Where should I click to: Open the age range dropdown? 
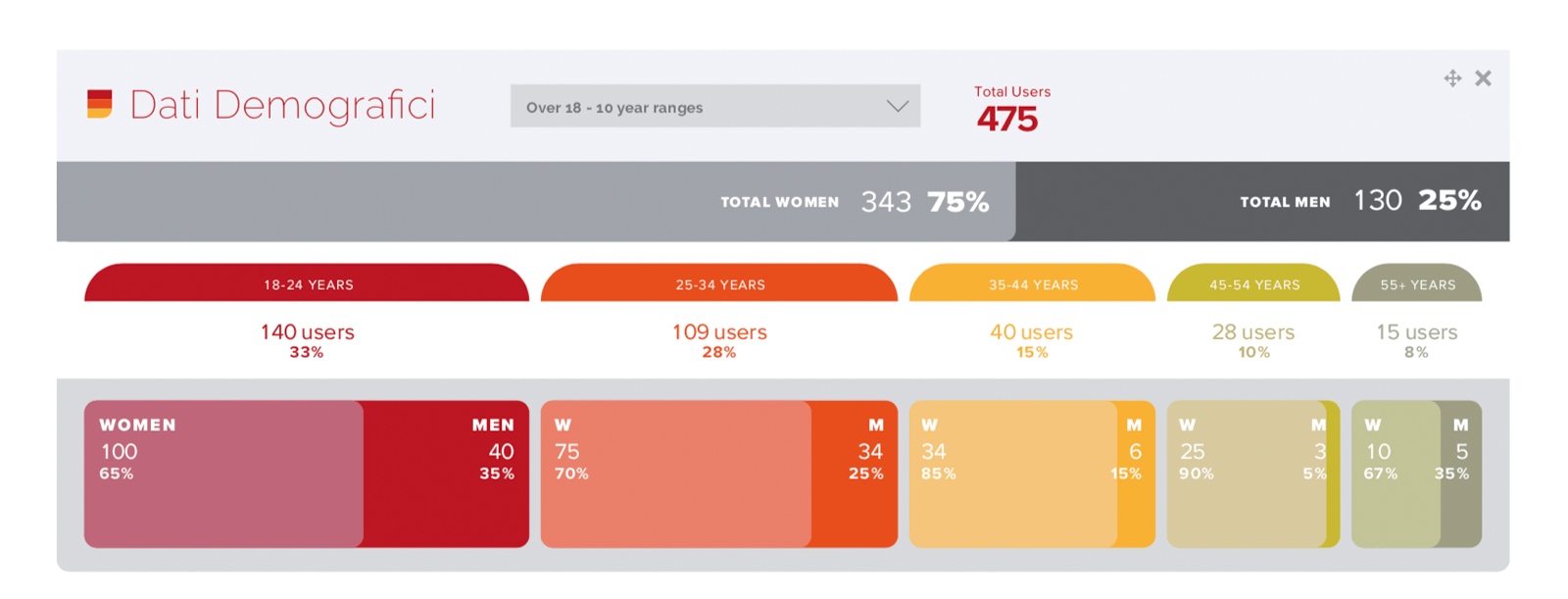click(x=714, y=106)
